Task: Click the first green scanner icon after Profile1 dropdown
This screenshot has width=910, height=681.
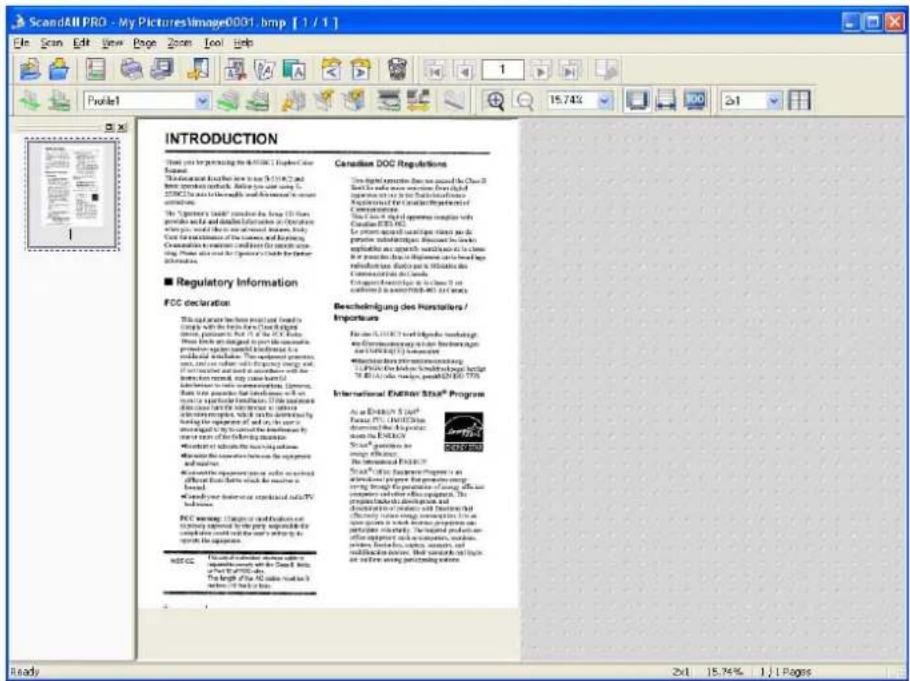Action: tap(228, 100)
